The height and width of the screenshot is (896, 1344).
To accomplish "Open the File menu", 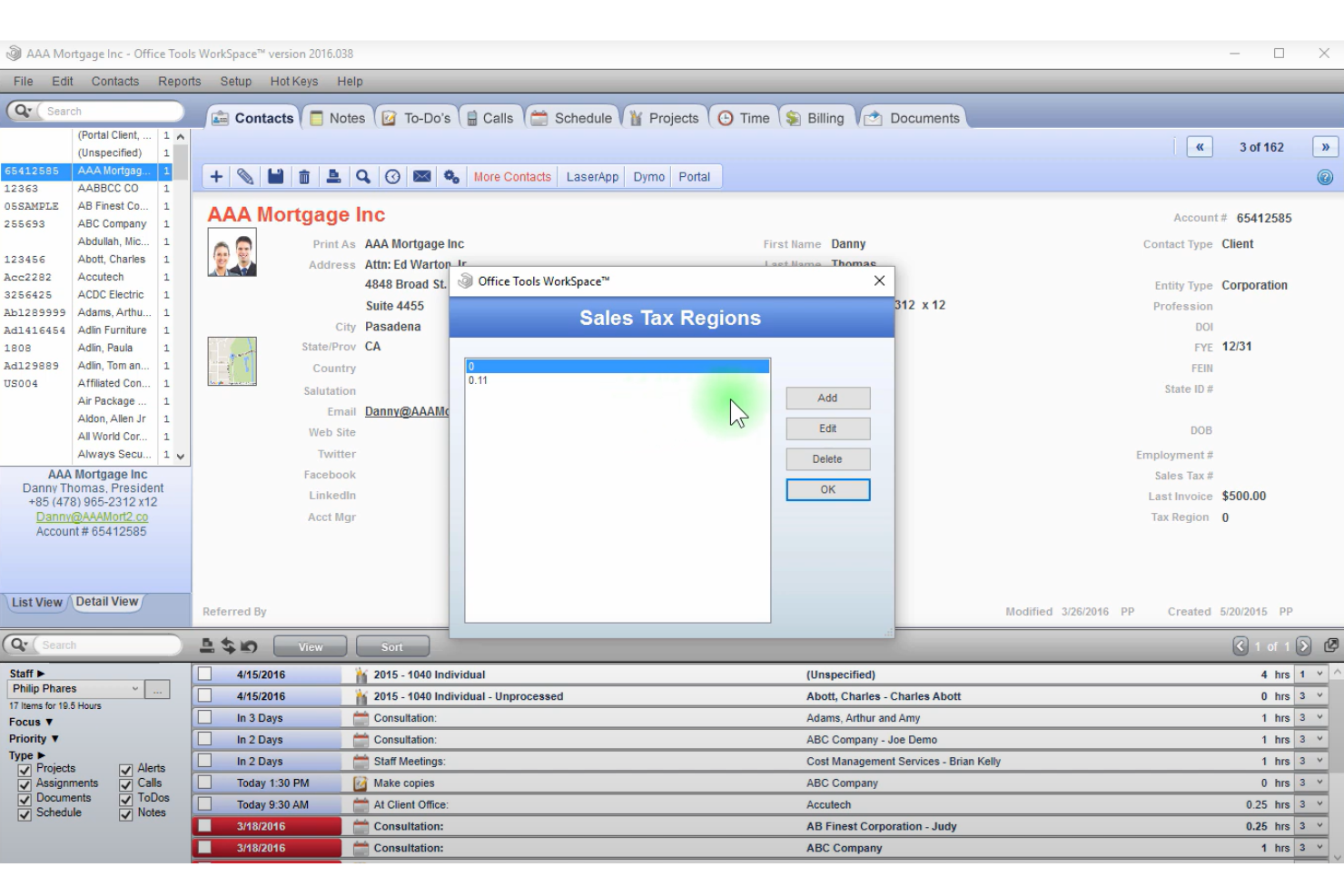I will (24, 81).
